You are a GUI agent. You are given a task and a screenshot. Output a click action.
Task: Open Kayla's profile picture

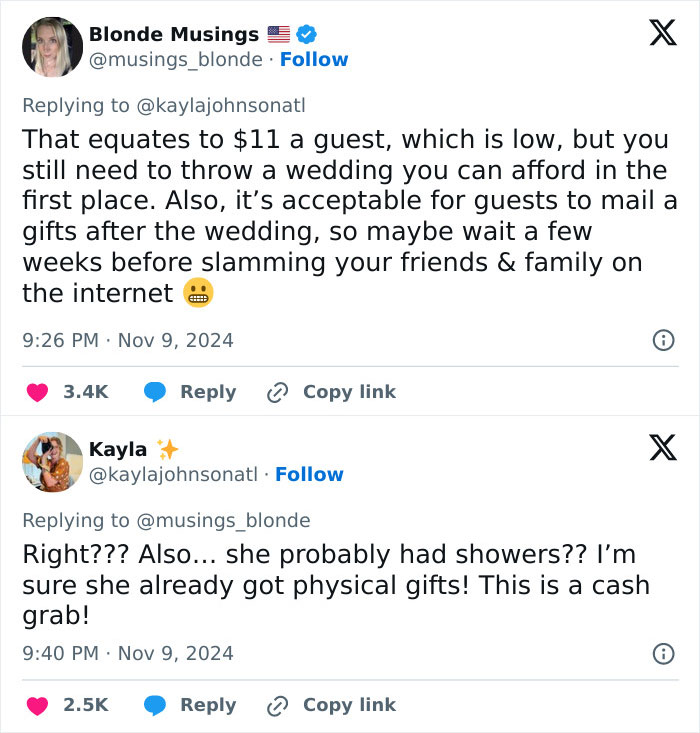click(x=52, y=461)
